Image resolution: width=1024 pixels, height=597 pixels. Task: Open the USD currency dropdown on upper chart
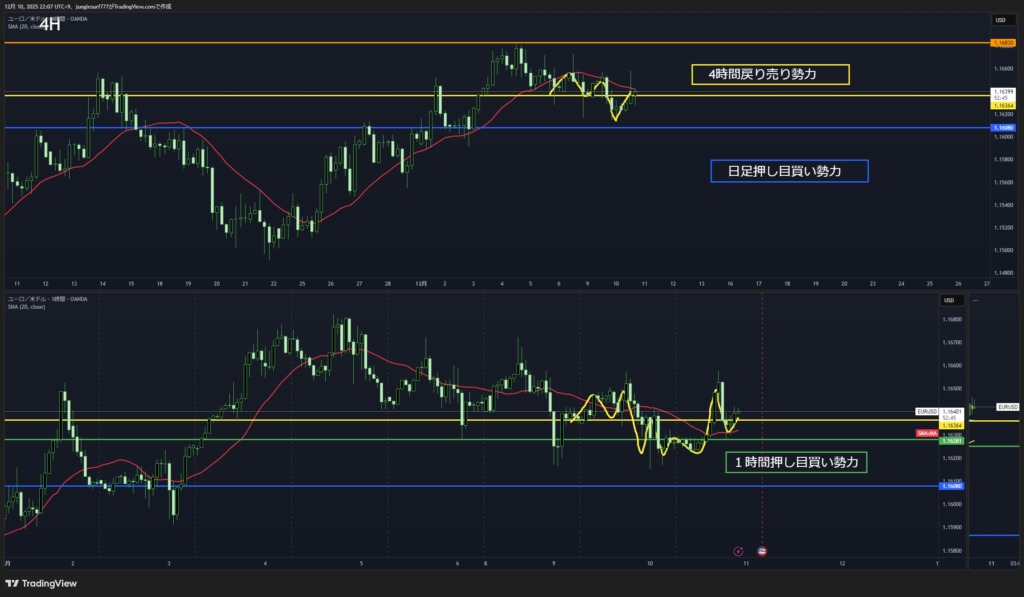[1000, 20]
